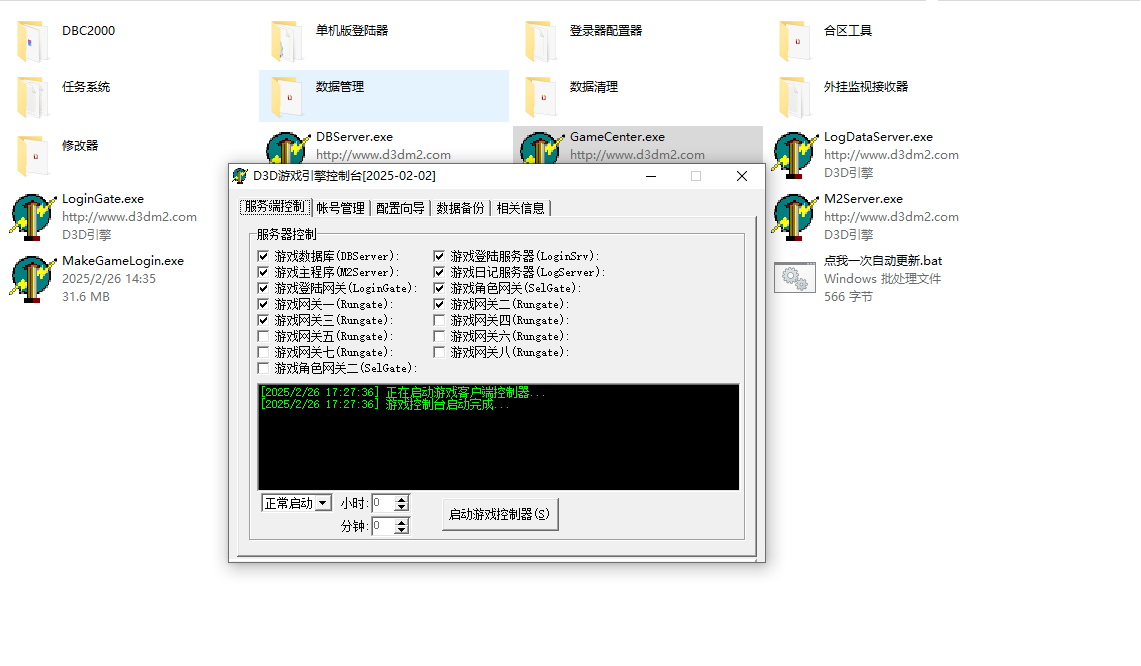1141x666 pixels.
Task: Close the D3D游戏引擎控制台 window
Action: coord(742,176)
